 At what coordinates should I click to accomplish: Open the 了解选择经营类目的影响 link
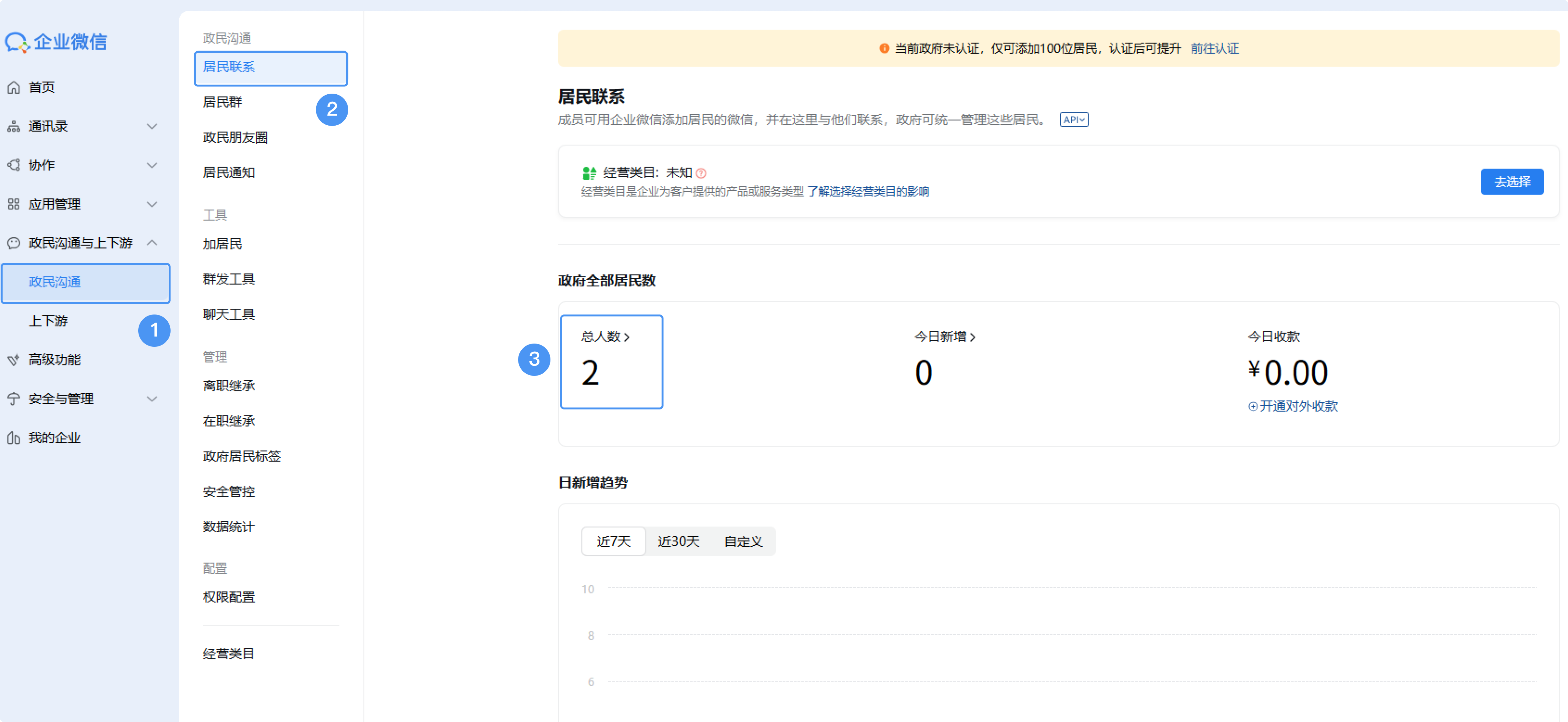(x=868, y=191)
